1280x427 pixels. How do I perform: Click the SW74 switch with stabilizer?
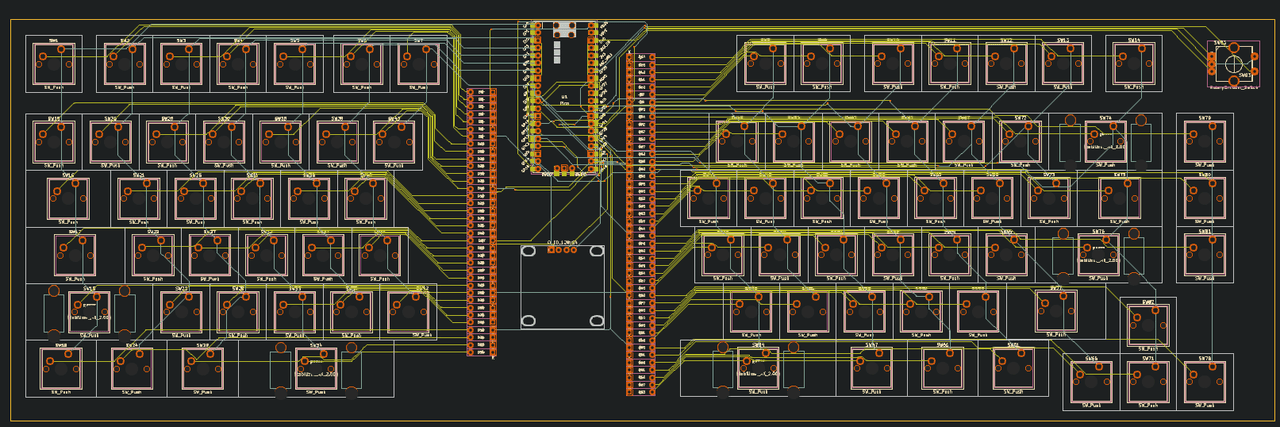(x=1105, y=142)
